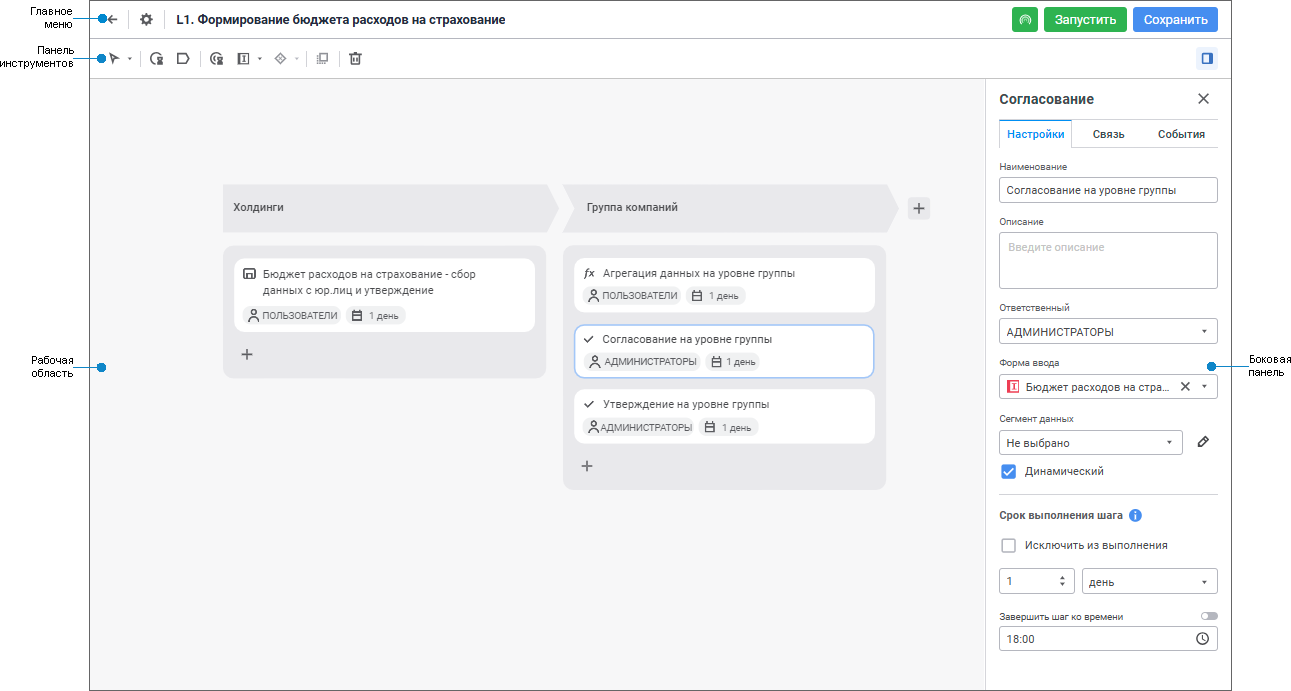Enable the Завершить шаг ко времени switch
Screen dimensions: 1291x691
point(1209,616)
